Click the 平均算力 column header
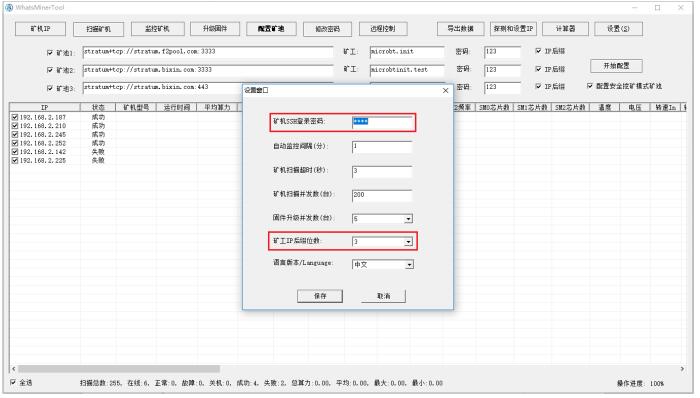The image size is (700, 398). (217, 108)
